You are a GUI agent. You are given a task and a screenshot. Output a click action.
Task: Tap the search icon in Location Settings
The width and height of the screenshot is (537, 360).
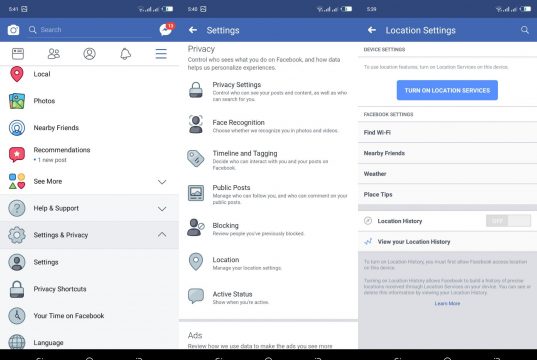[525, 30]
